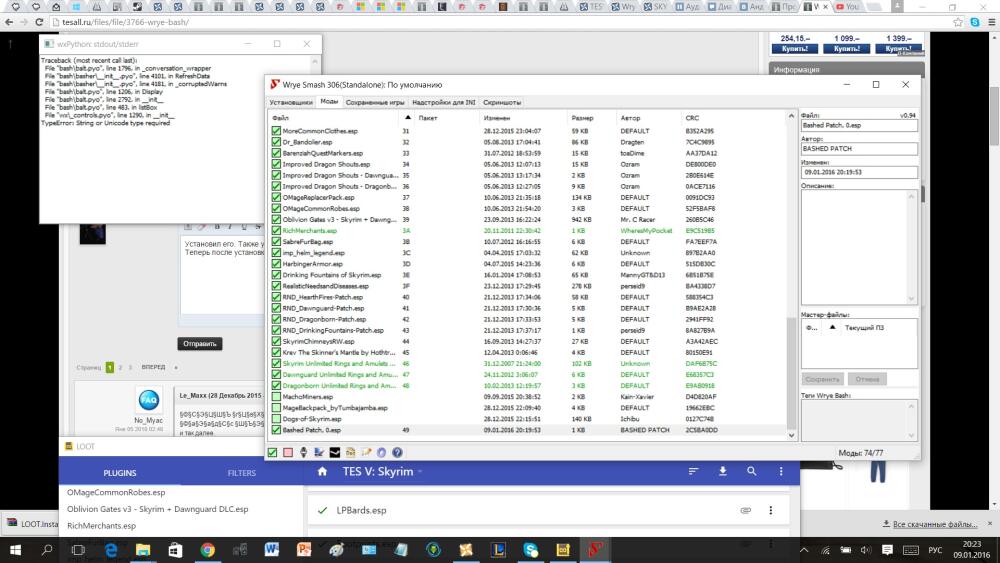
Task: Open Все скачанные файлы link in Chrome
Action: (x=935, y=524)
